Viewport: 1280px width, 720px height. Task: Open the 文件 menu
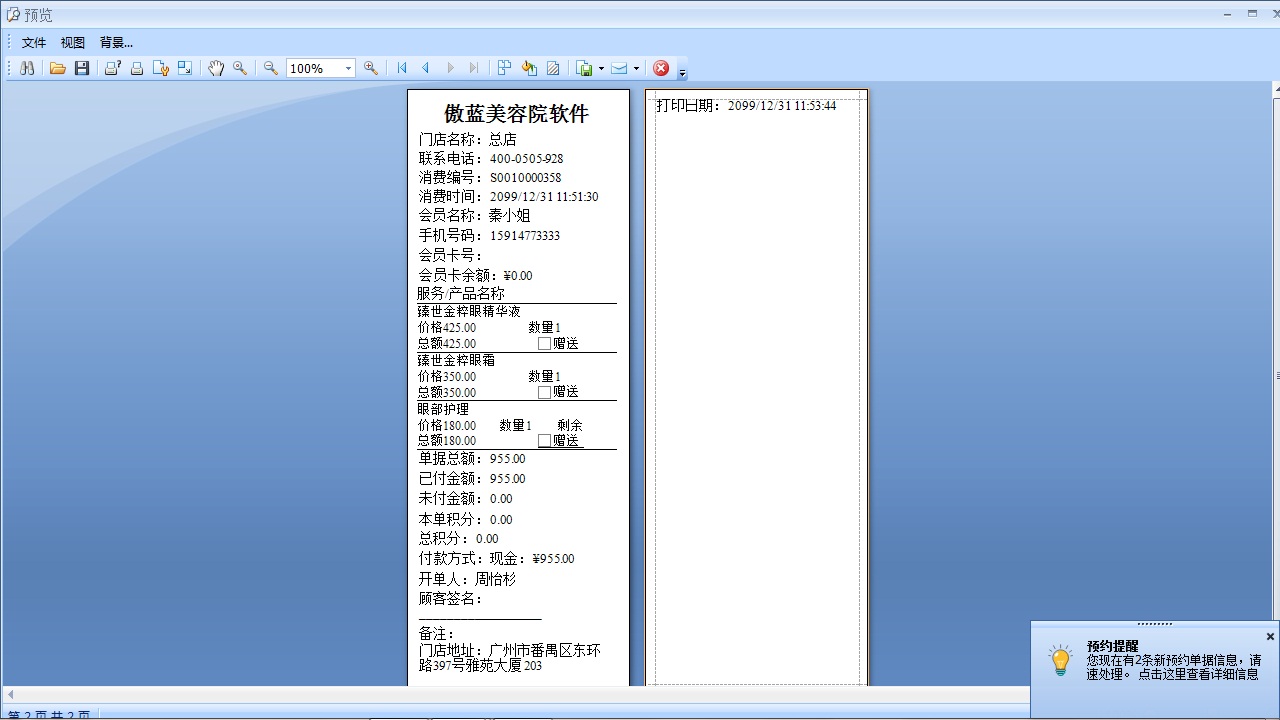click(x=34, y=42)
